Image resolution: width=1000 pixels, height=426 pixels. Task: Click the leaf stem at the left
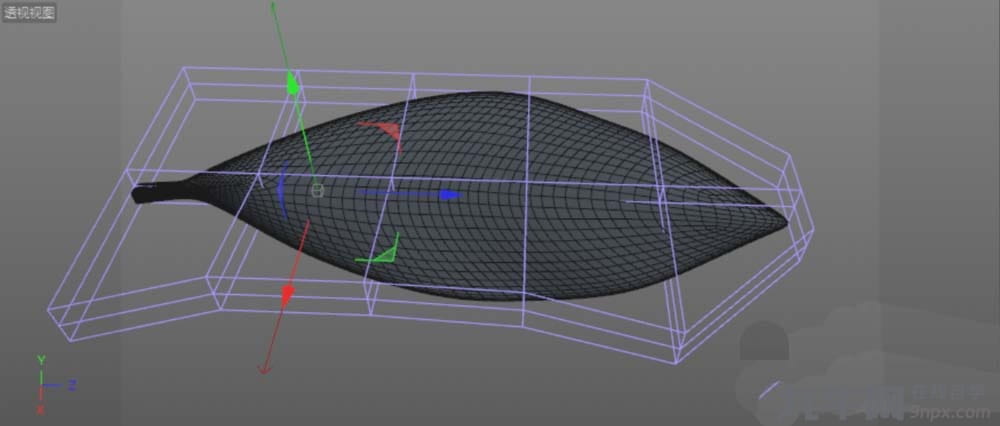(165, 191)
